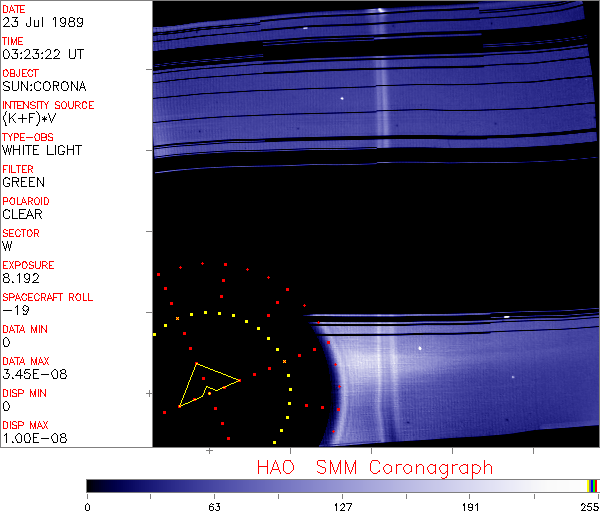Click the DATA MAX value 3.45E-08

pos(32,374)
